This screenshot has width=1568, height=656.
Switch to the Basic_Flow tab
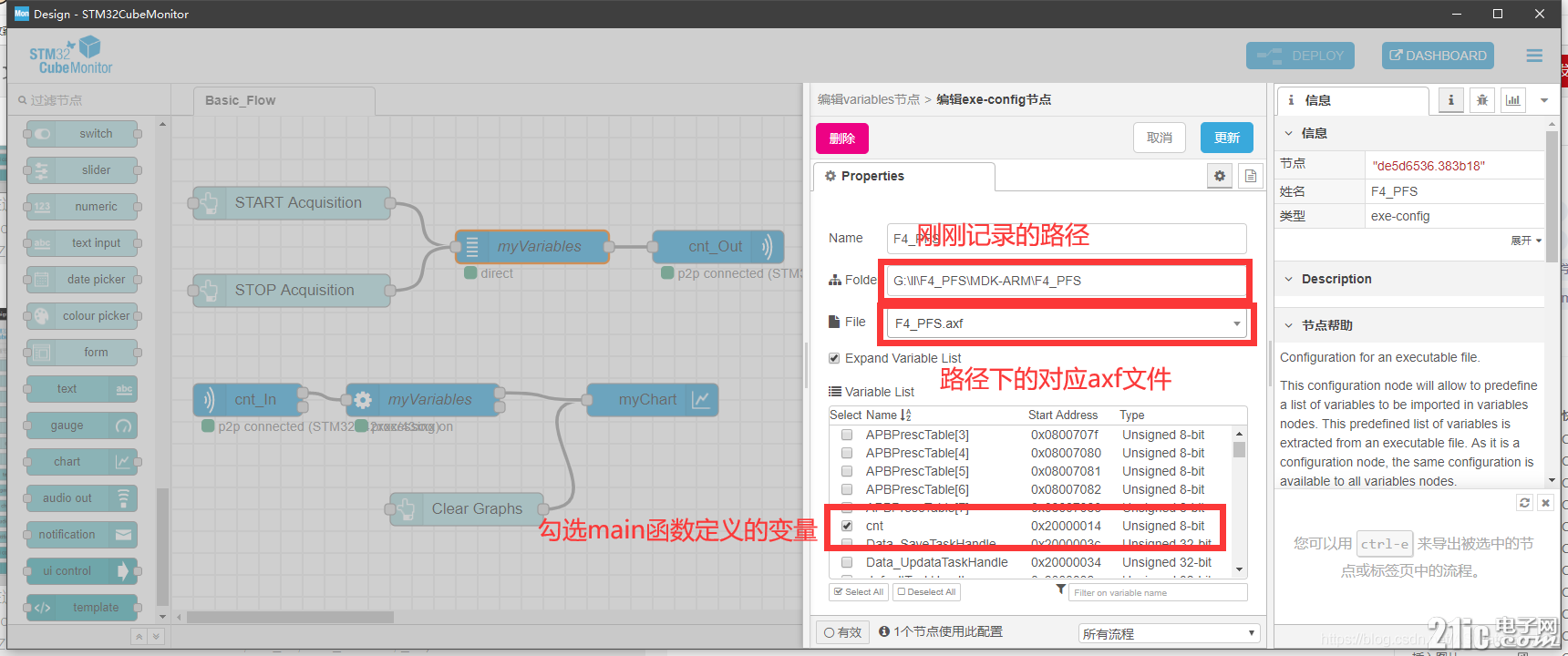click(284, 100)
